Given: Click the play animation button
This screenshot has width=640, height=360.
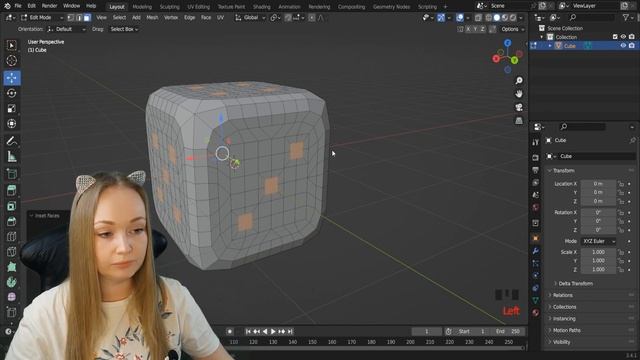Looking at the screenshot, I should point(273,331).
